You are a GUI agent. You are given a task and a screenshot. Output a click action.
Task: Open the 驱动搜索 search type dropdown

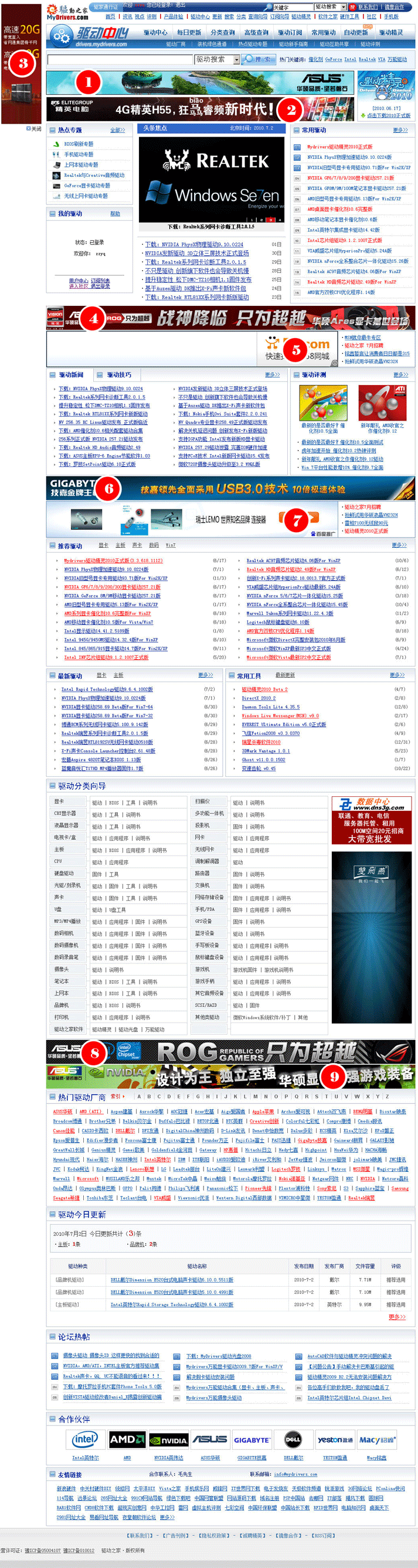[x=233, y=59]
